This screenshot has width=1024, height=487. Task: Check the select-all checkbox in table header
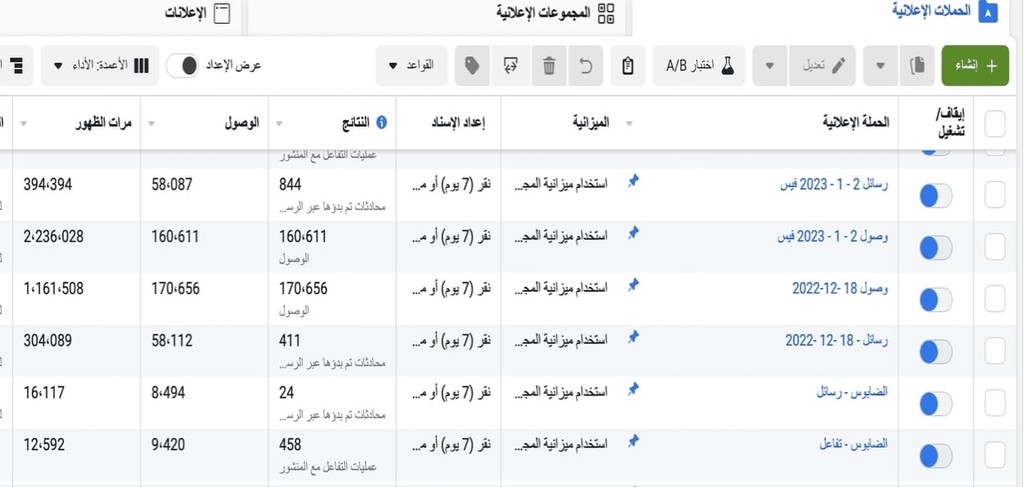coord(995,123)
